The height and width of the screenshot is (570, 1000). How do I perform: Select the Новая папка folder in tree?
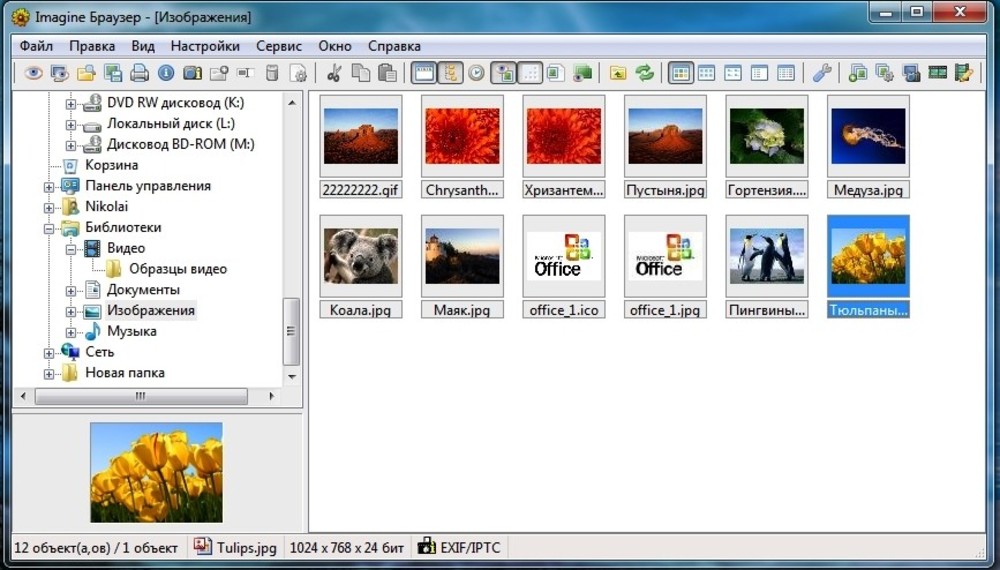(x=124, y=373)
